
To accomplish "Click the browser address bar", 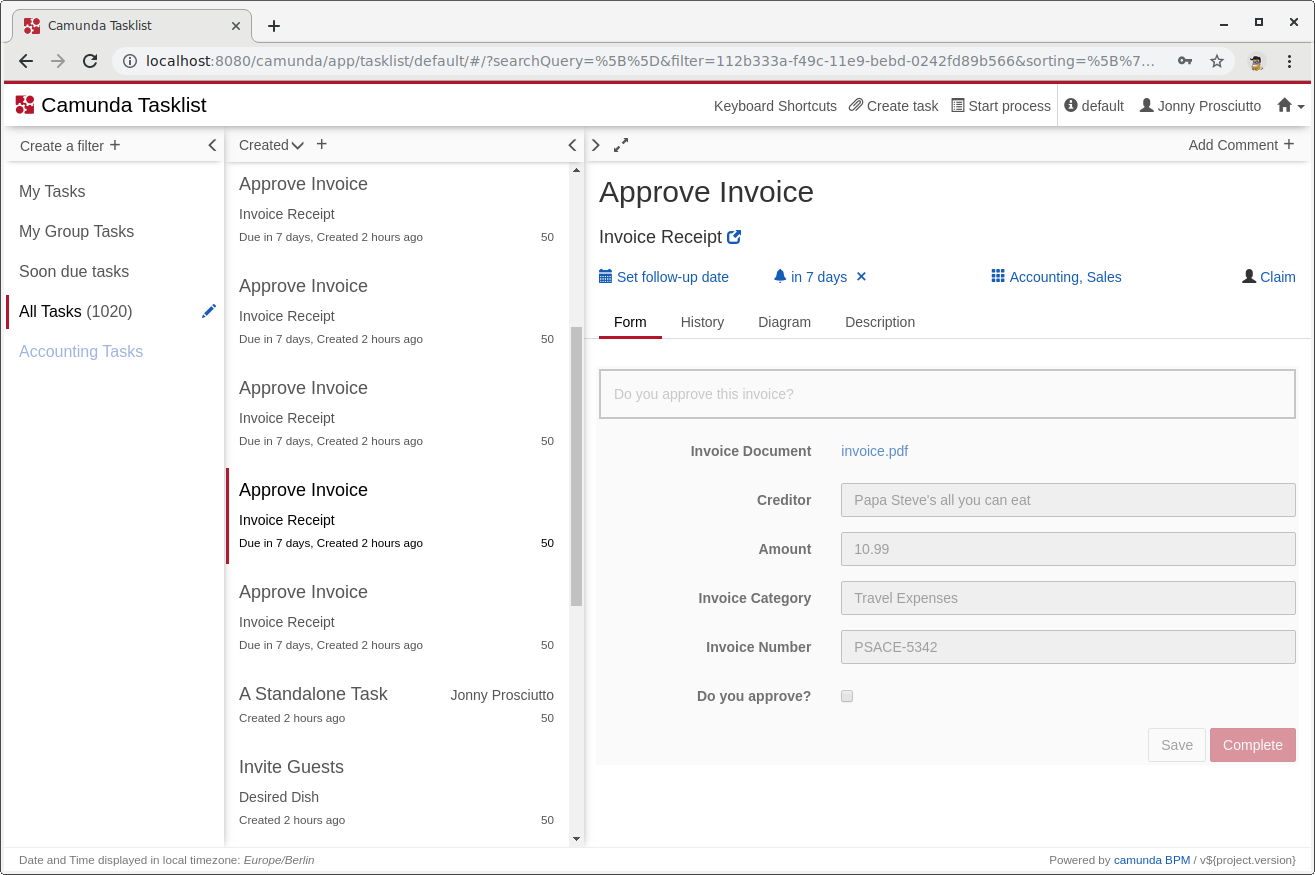I will tap(650, 61).
